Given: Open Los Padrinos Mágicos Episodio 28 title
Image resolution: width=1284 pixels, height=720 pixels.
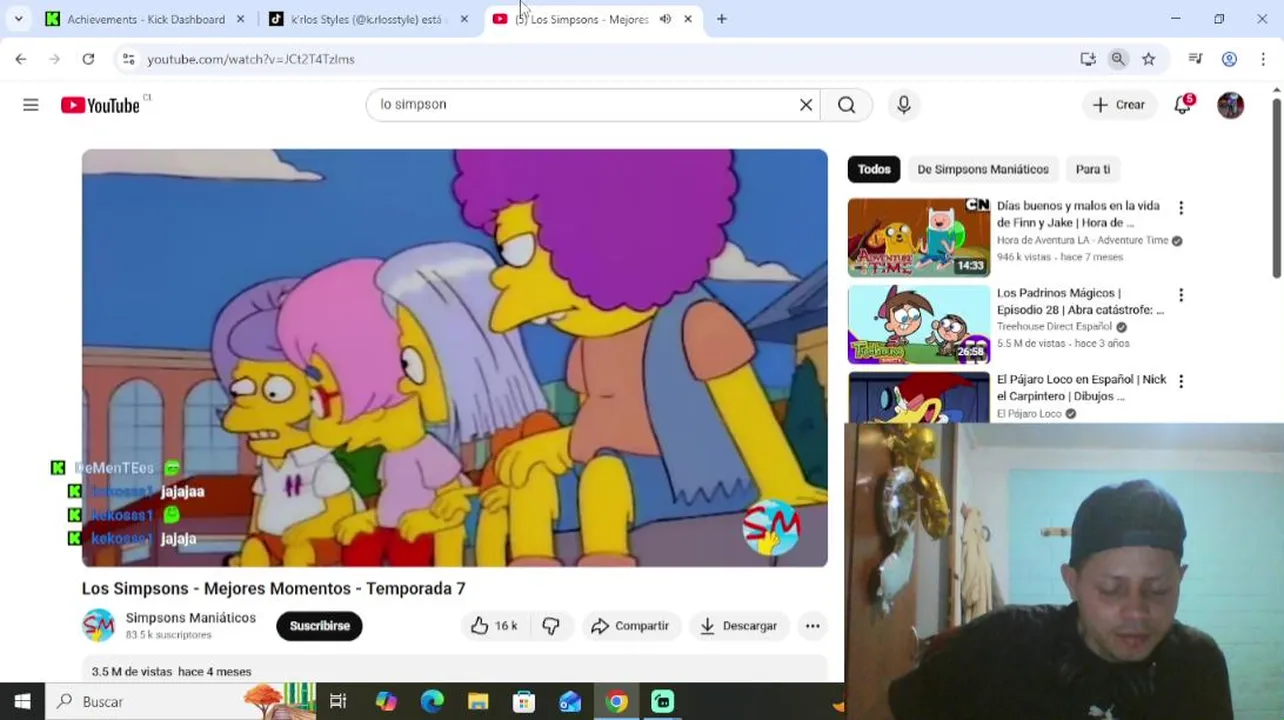Looking at the screenshot, I should [1080, 301].
